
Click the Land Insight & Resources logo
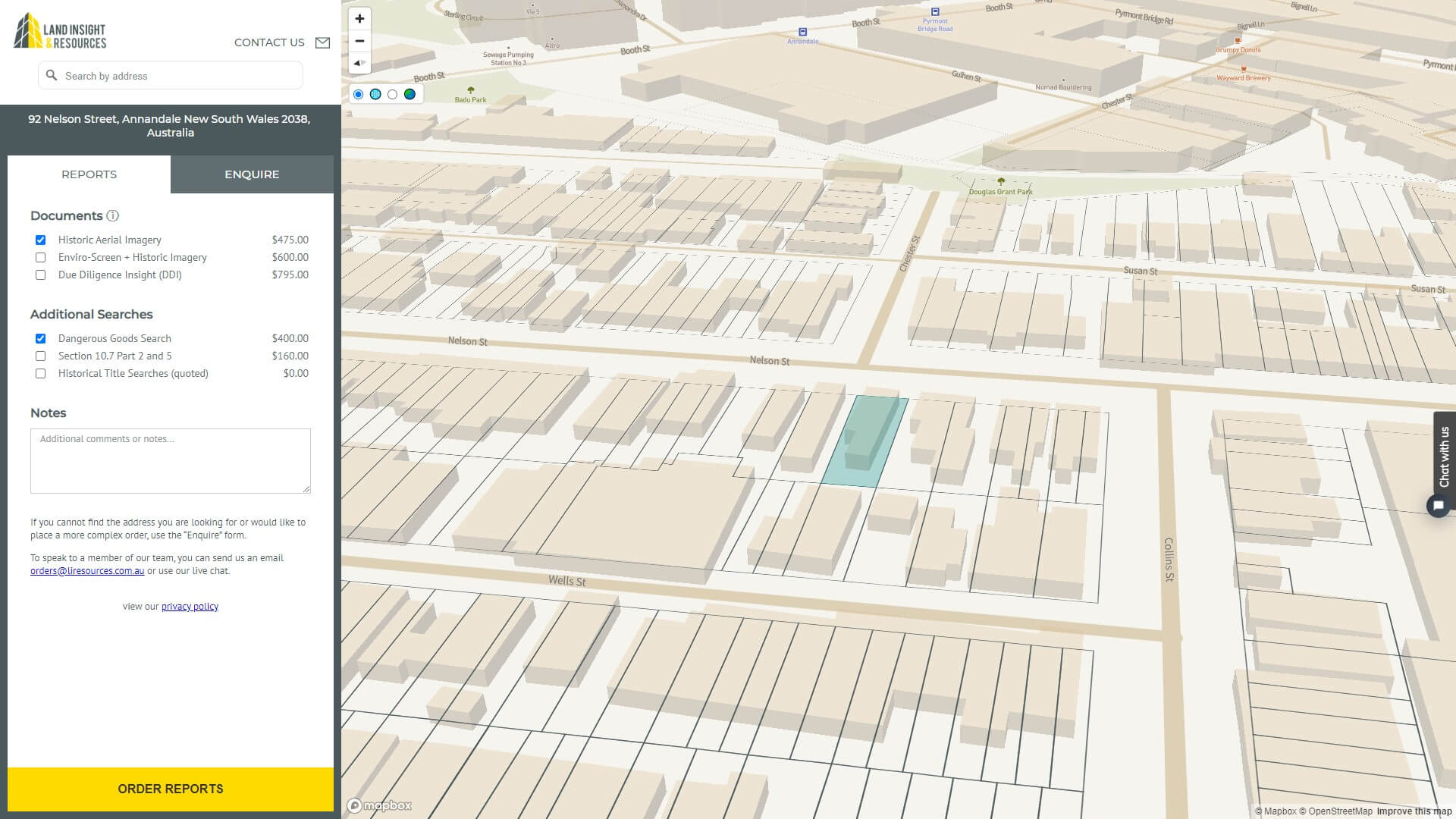pyautogui.click(x=60, y=30)
